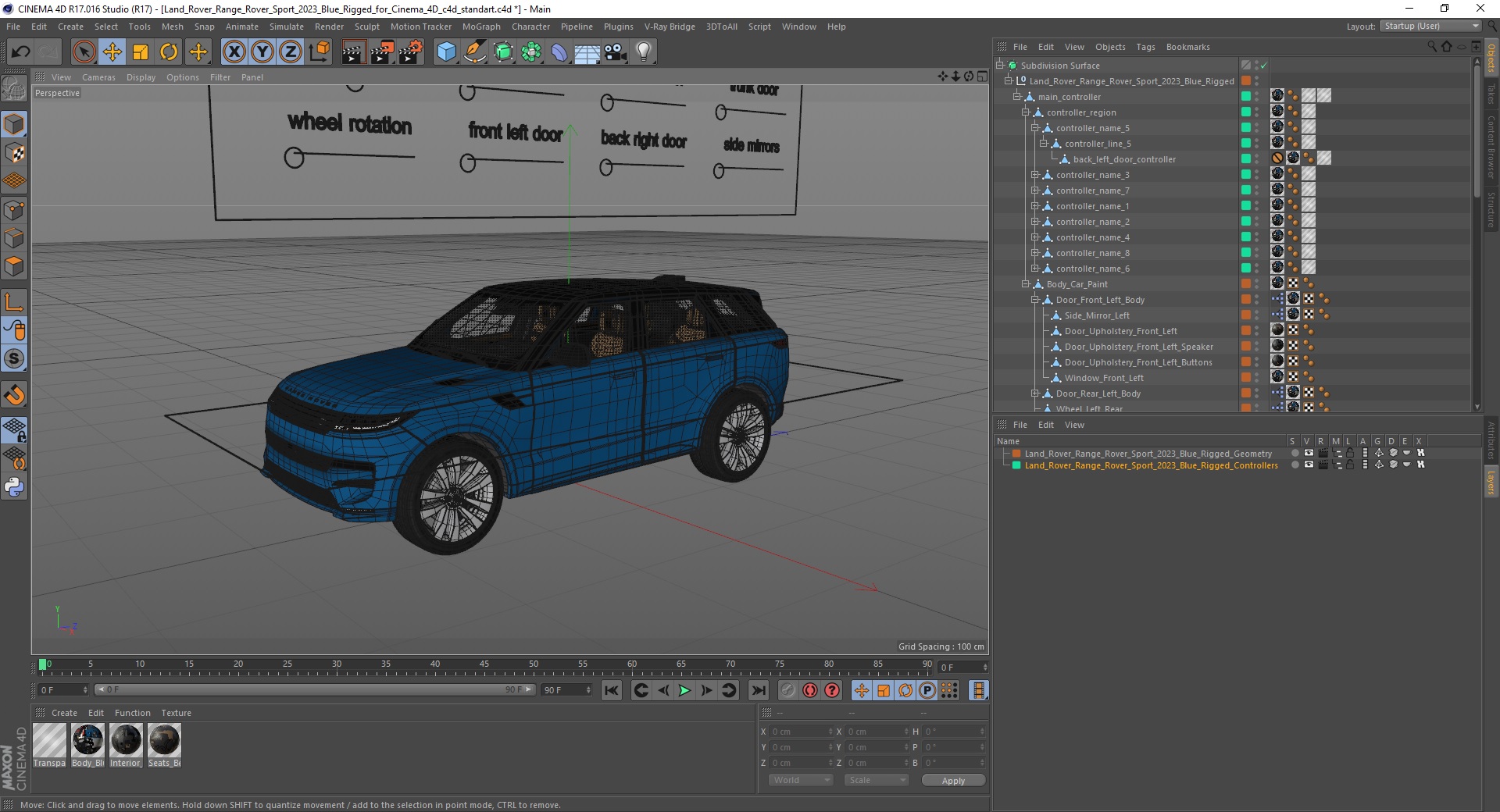Viewport: 1500px width, 812px height.
Task: Open the spline Pen tool
Action: [474, 52]
